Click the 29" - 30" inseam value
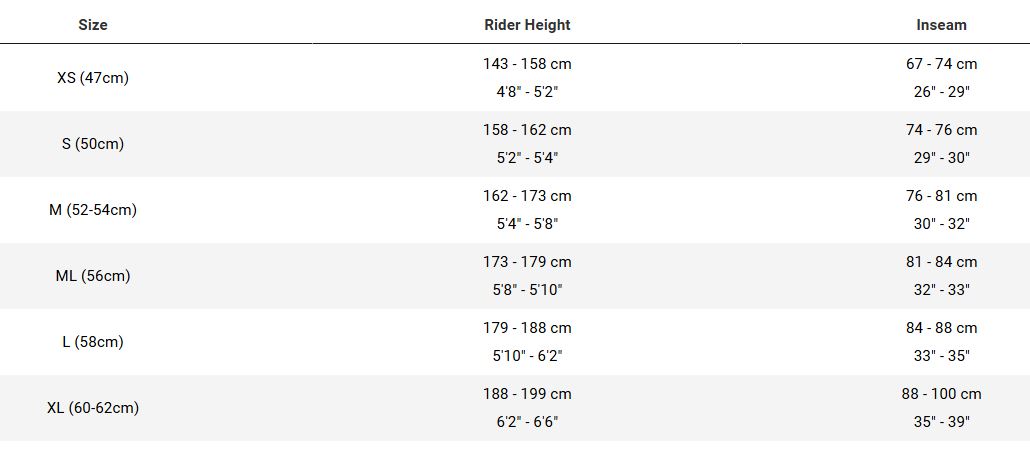Viewport: 1030px width, 450px height. (x=941, y=158)
